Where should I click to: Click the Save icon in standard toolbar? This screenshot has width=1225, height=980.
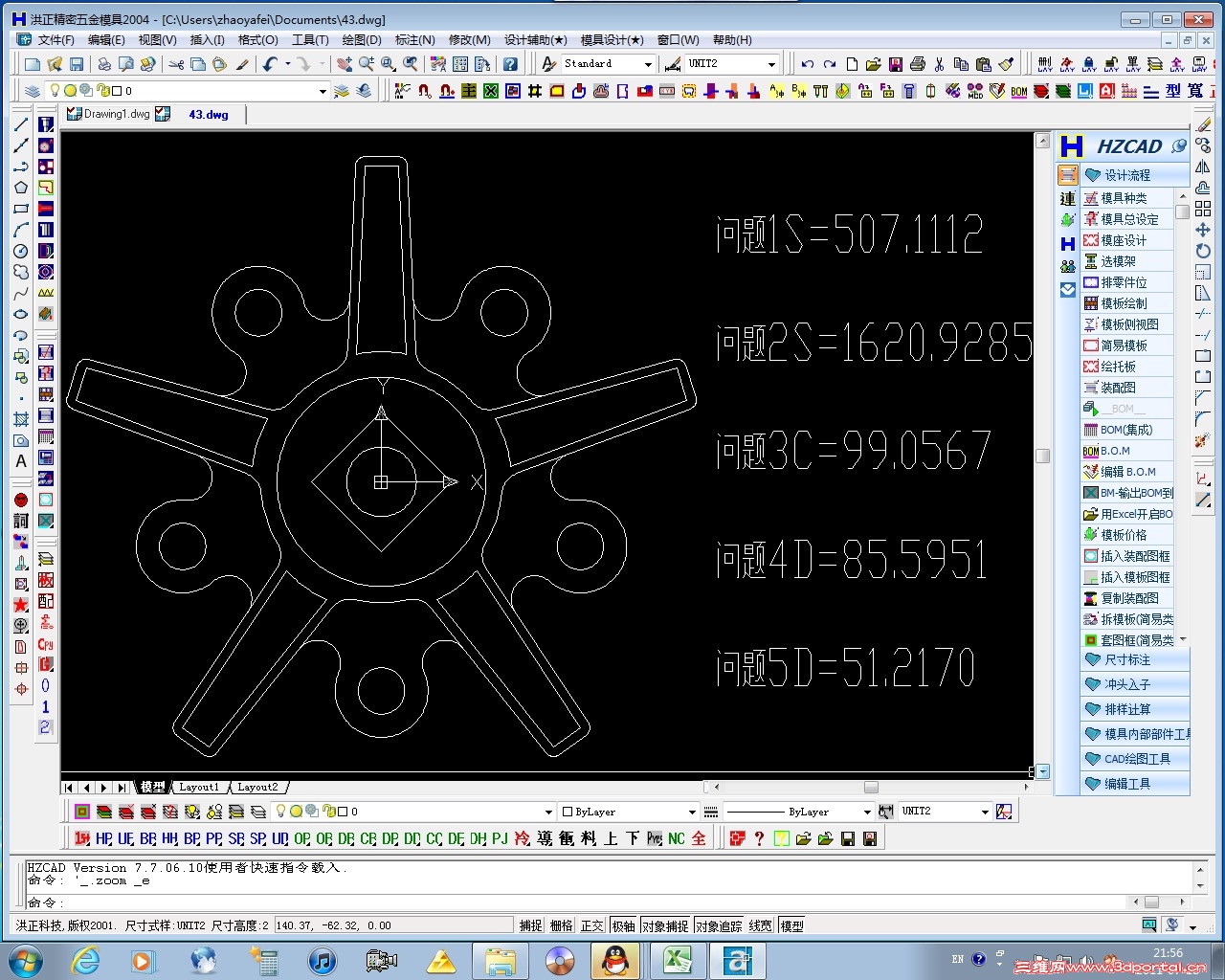click(x=77, y=64)
